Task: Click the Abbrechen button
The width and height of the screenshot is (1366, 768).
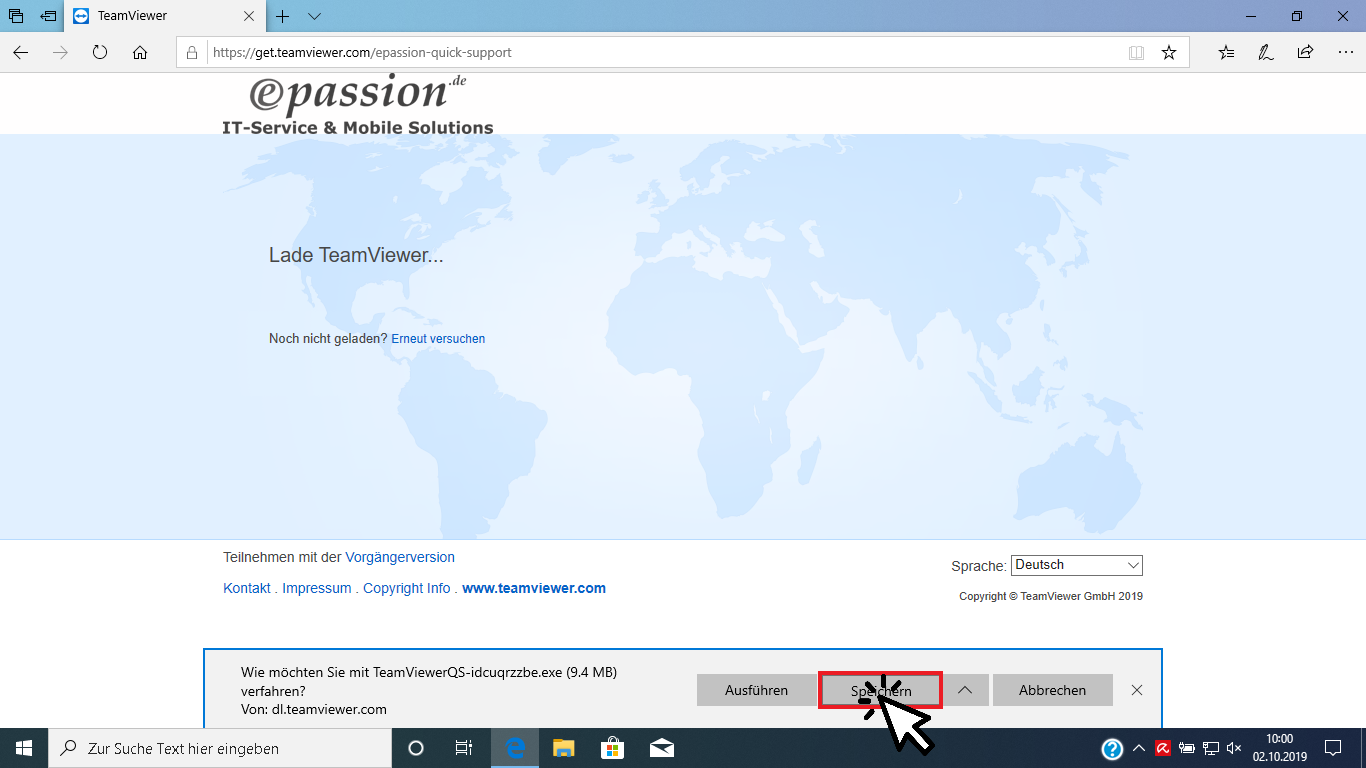Action: coord(1052,690)
